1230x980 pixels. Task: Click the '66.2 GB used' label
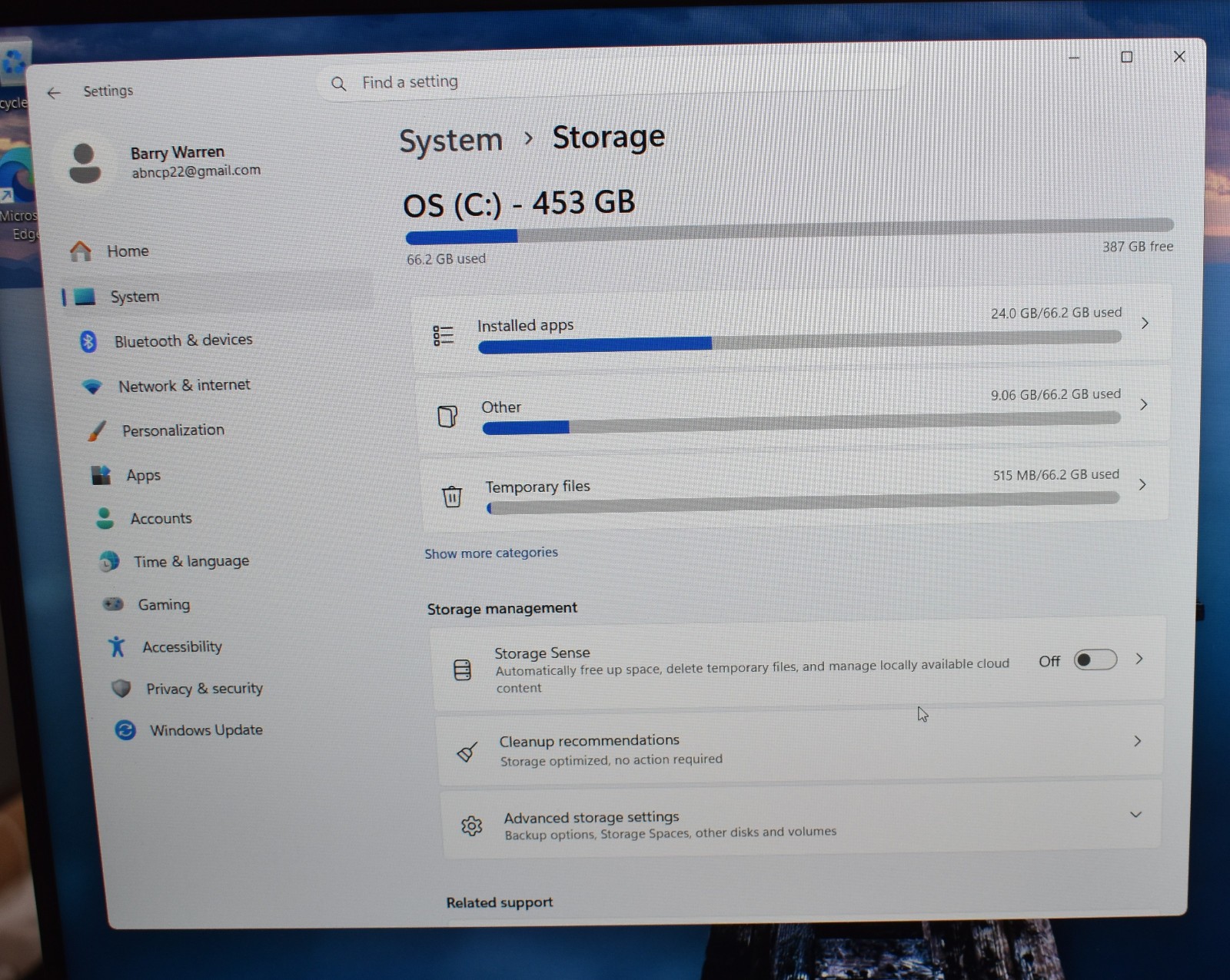point(446,260)
